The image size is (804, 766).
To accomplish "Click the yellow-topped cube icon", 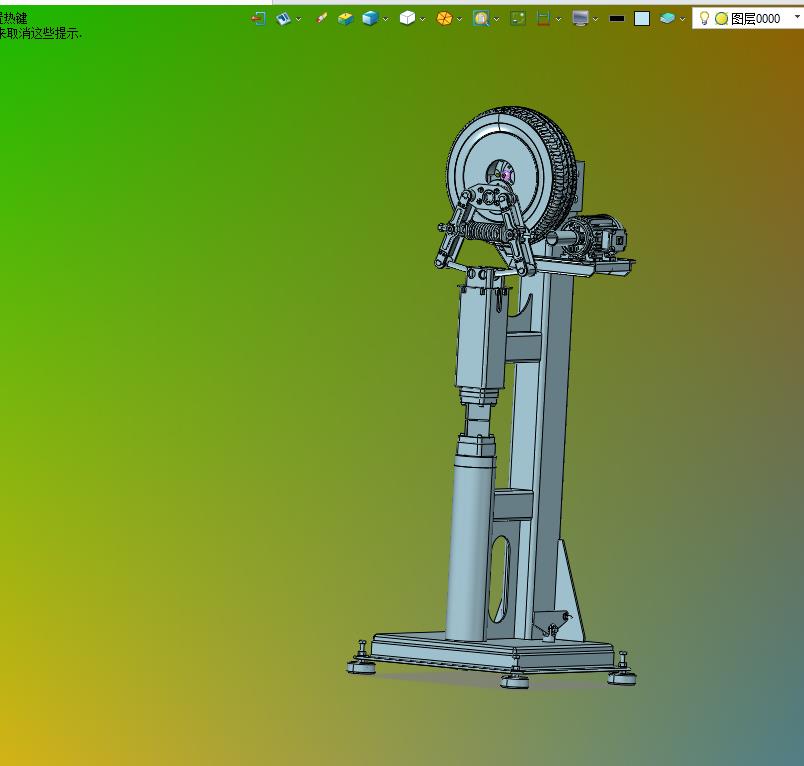I will pos(346,19).
